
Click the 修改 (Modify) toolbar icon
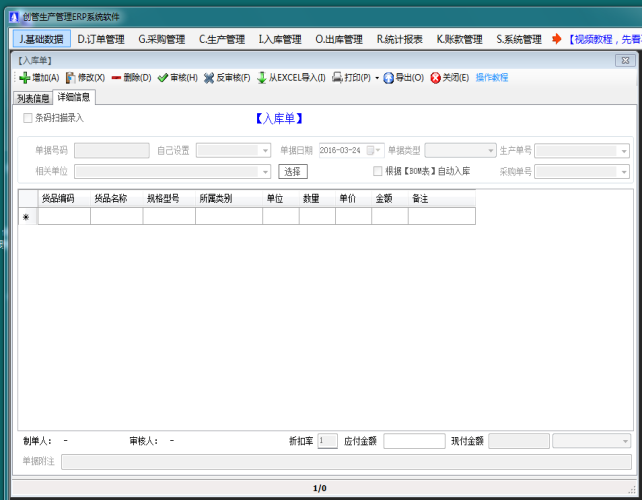point(71,78)
